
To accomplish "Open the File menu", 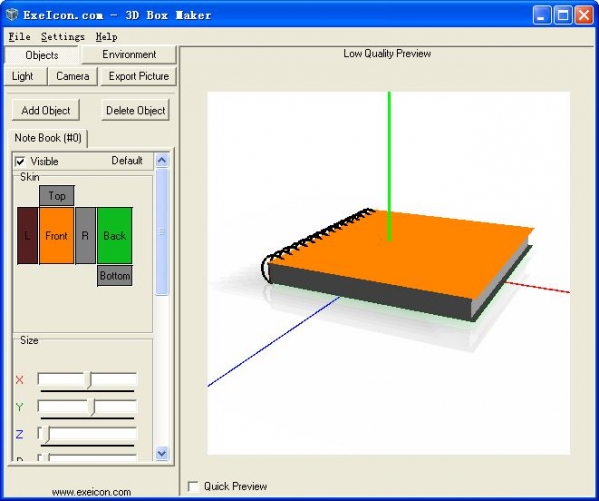I will coord(19,37).
